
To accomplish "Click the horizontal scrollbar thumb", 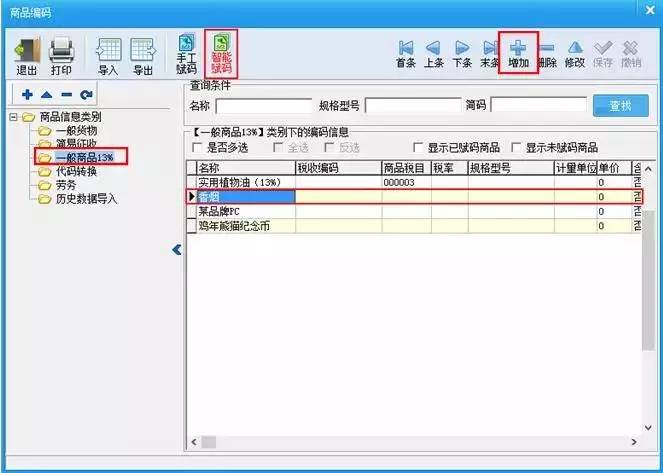I will point(208,442).
